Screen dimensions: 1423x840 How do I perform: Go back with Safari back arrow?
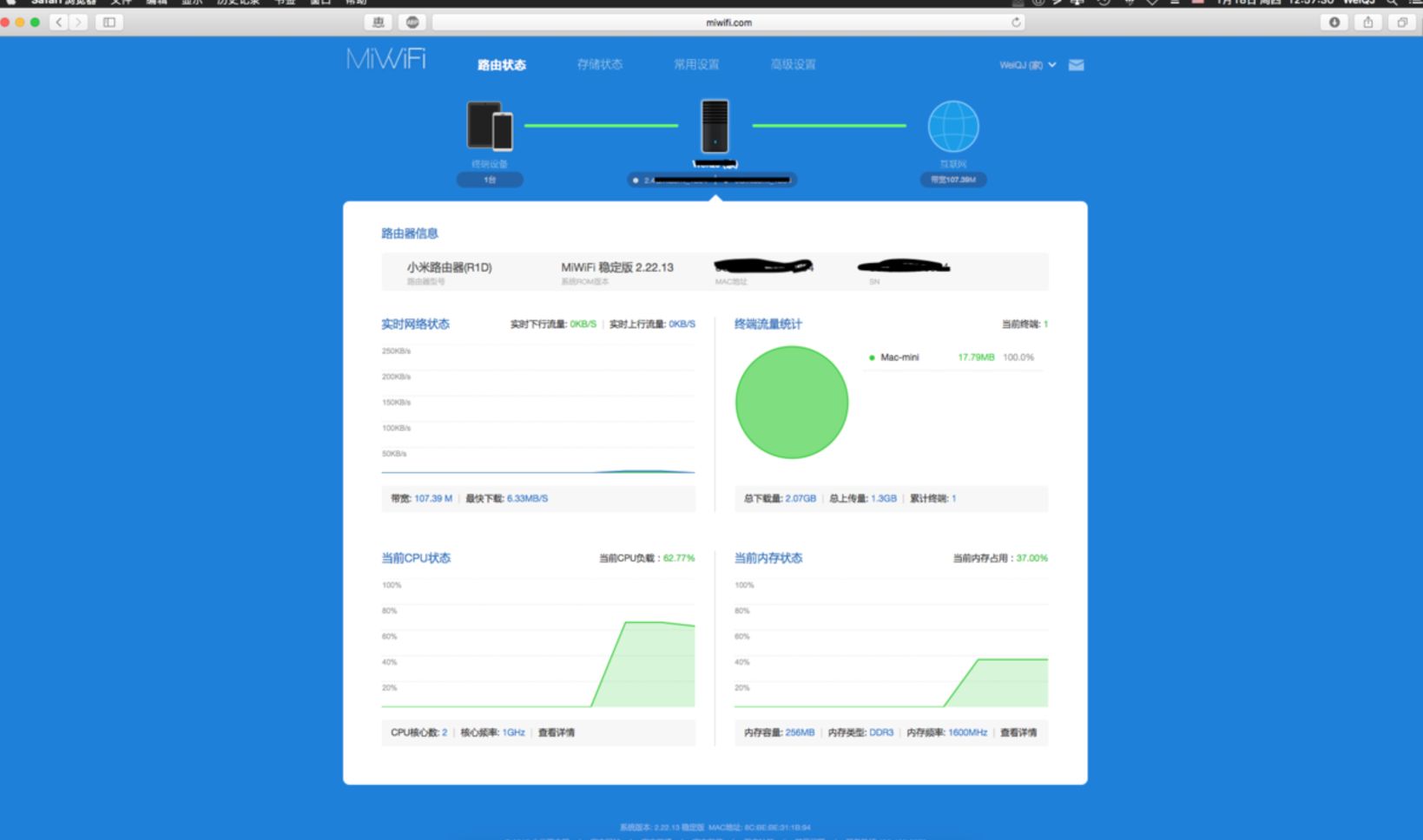[59, 23]
